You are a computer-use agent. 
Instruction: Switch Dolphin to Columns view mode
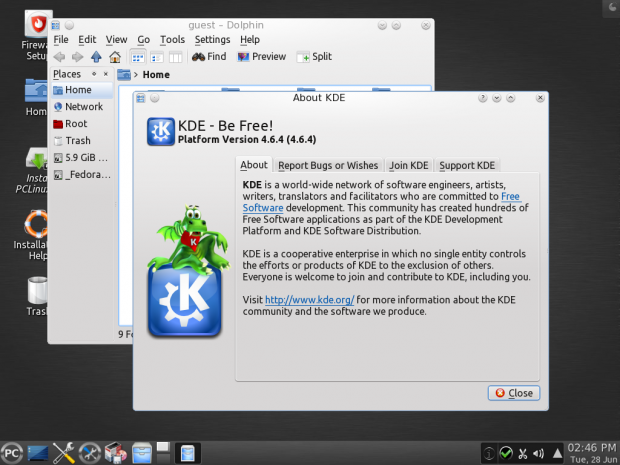176,57
